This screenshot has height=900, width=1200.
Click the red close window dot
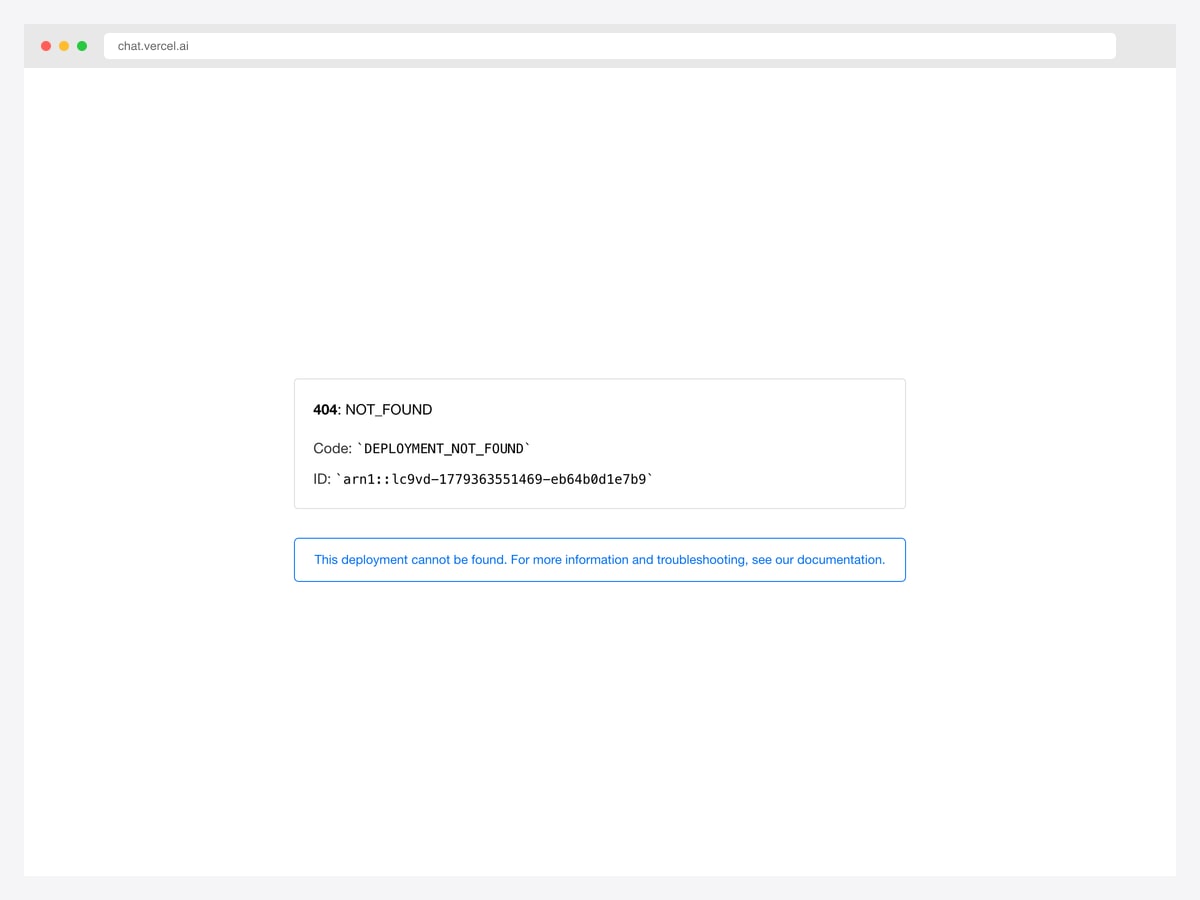46,46
